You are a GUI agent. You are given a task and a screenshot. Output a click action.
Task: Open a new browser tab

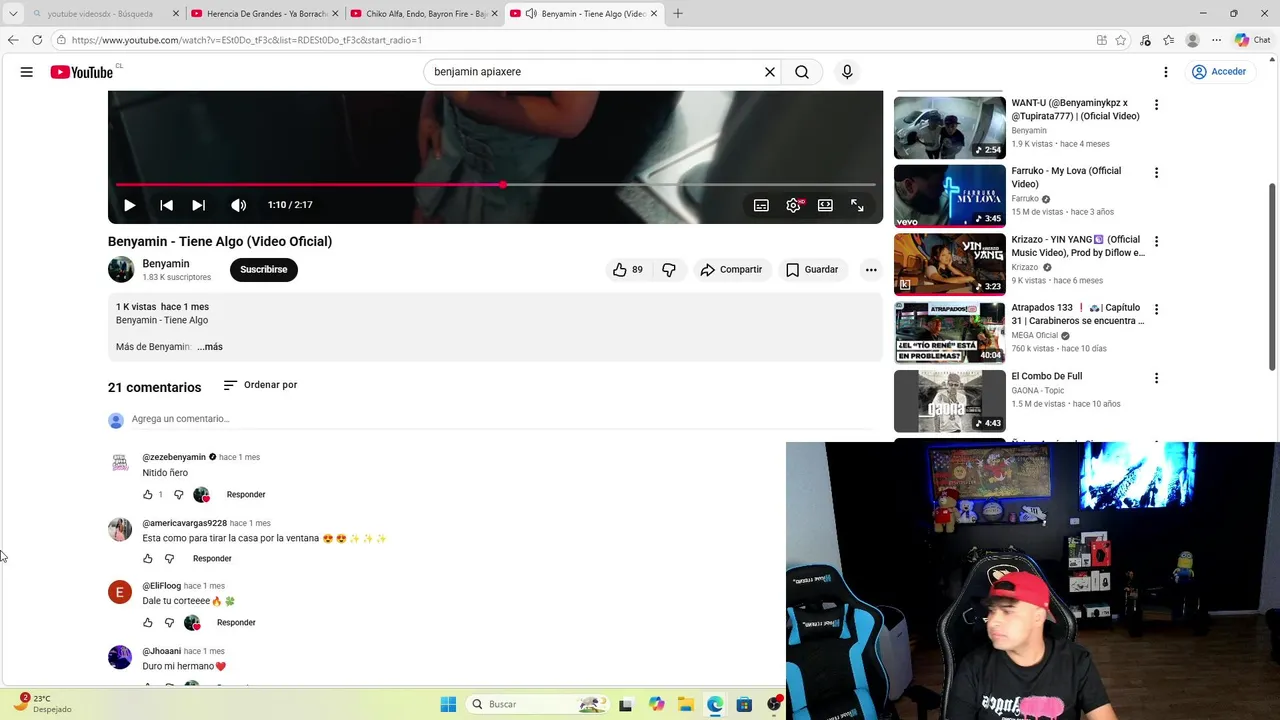pos(678,14)
